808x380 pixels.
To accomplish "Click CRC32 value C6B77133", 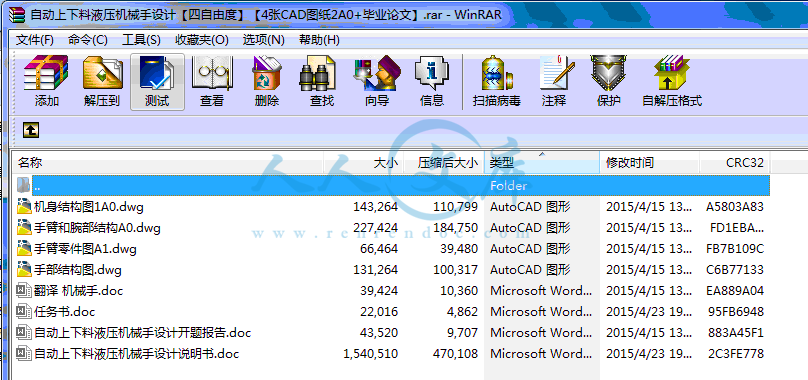I will click(735, 270).
